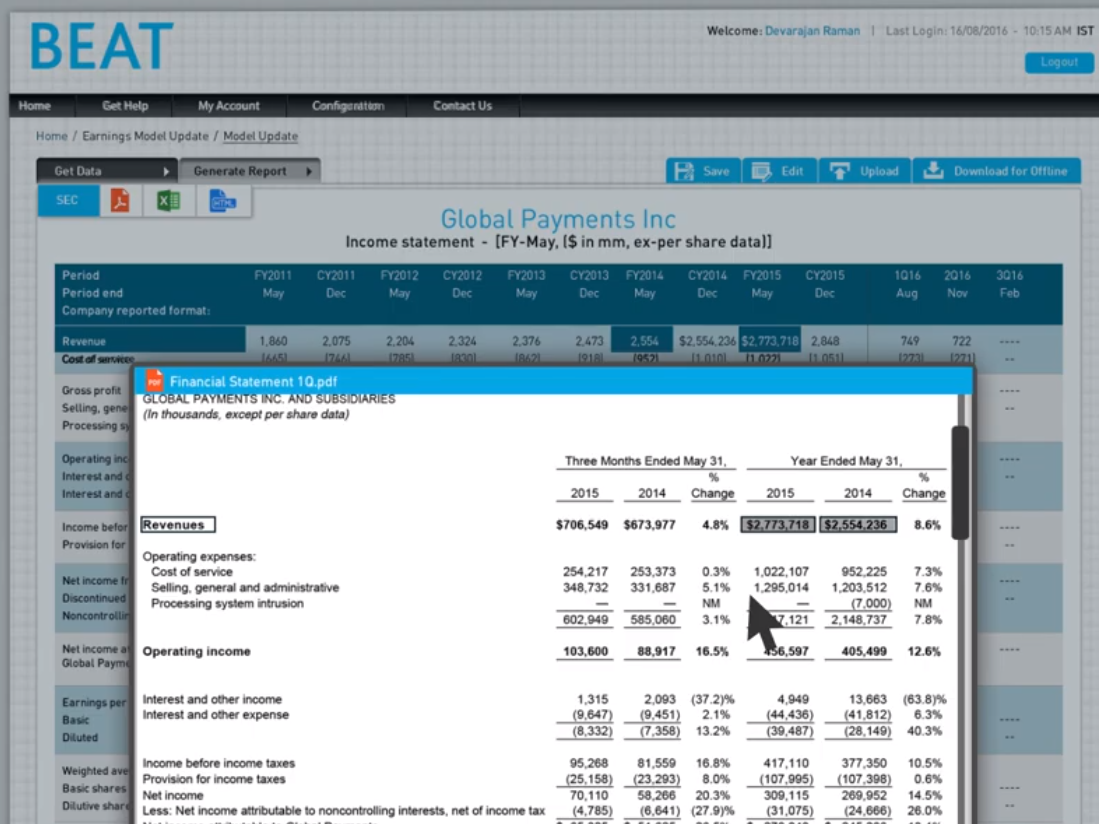Select the CY2014 revenue cell $2,554,236
Viewport: 1099px width, 824px height.
706,341
